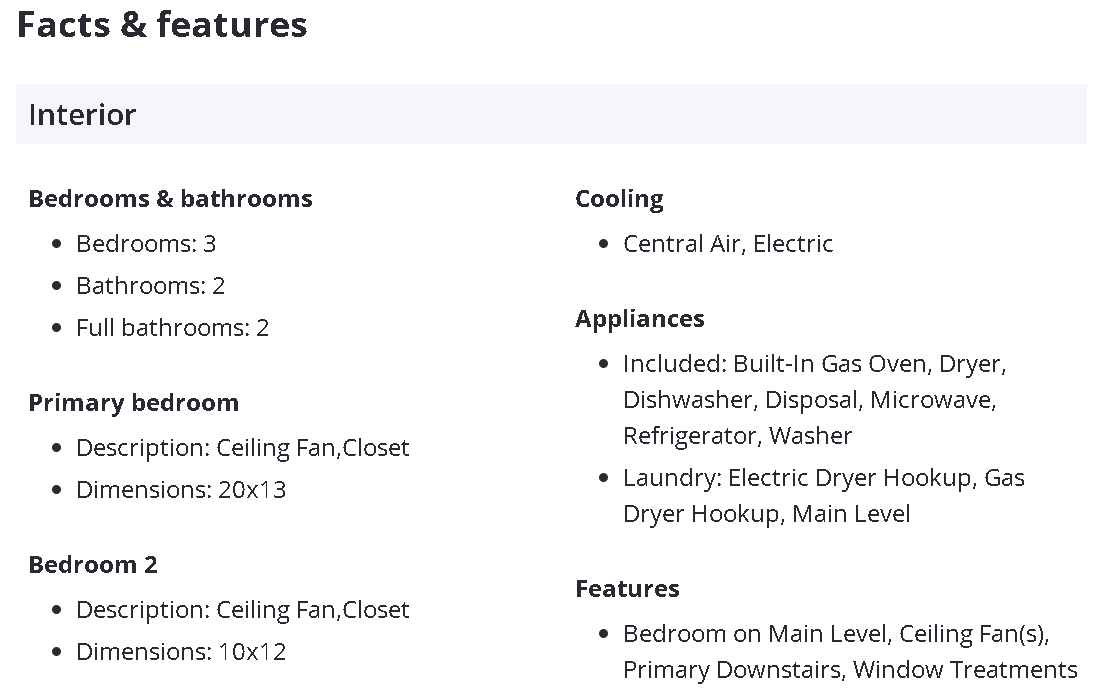Select the Bedrooms & bathrooms subheading
This screenshot has height=690, width=1119.
pos(170,198)
